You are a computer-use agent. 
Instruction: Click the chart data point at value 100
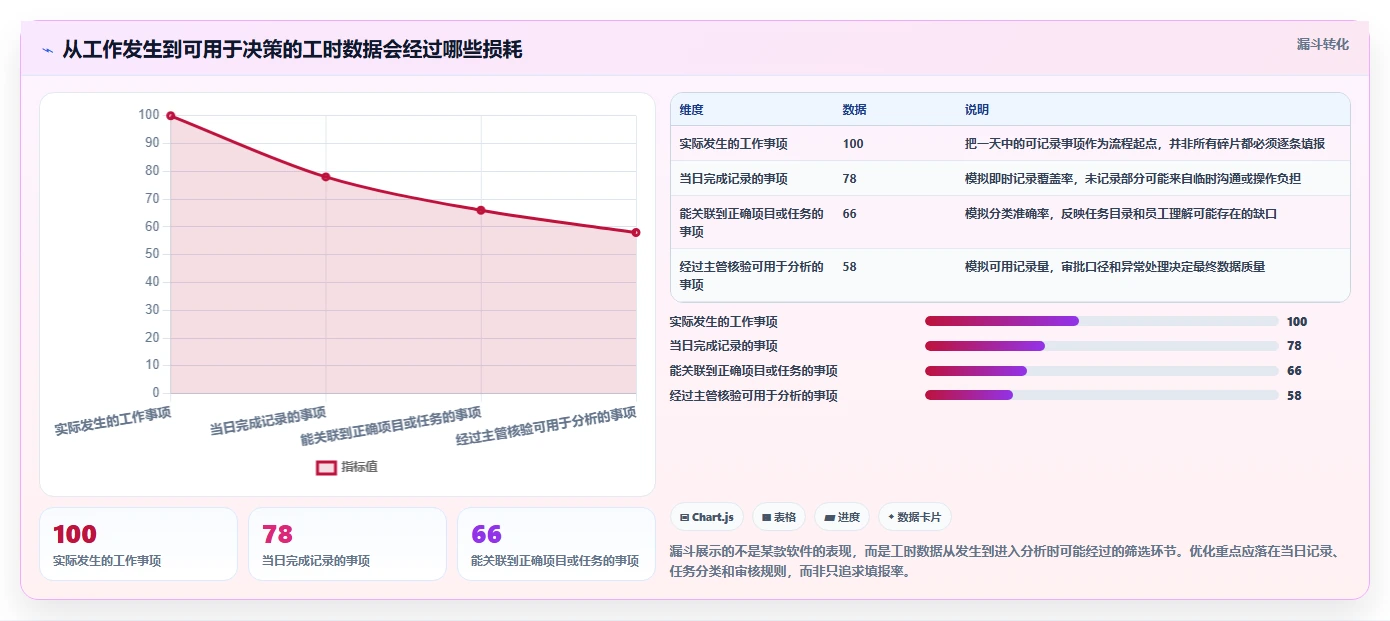pos(171,116)
